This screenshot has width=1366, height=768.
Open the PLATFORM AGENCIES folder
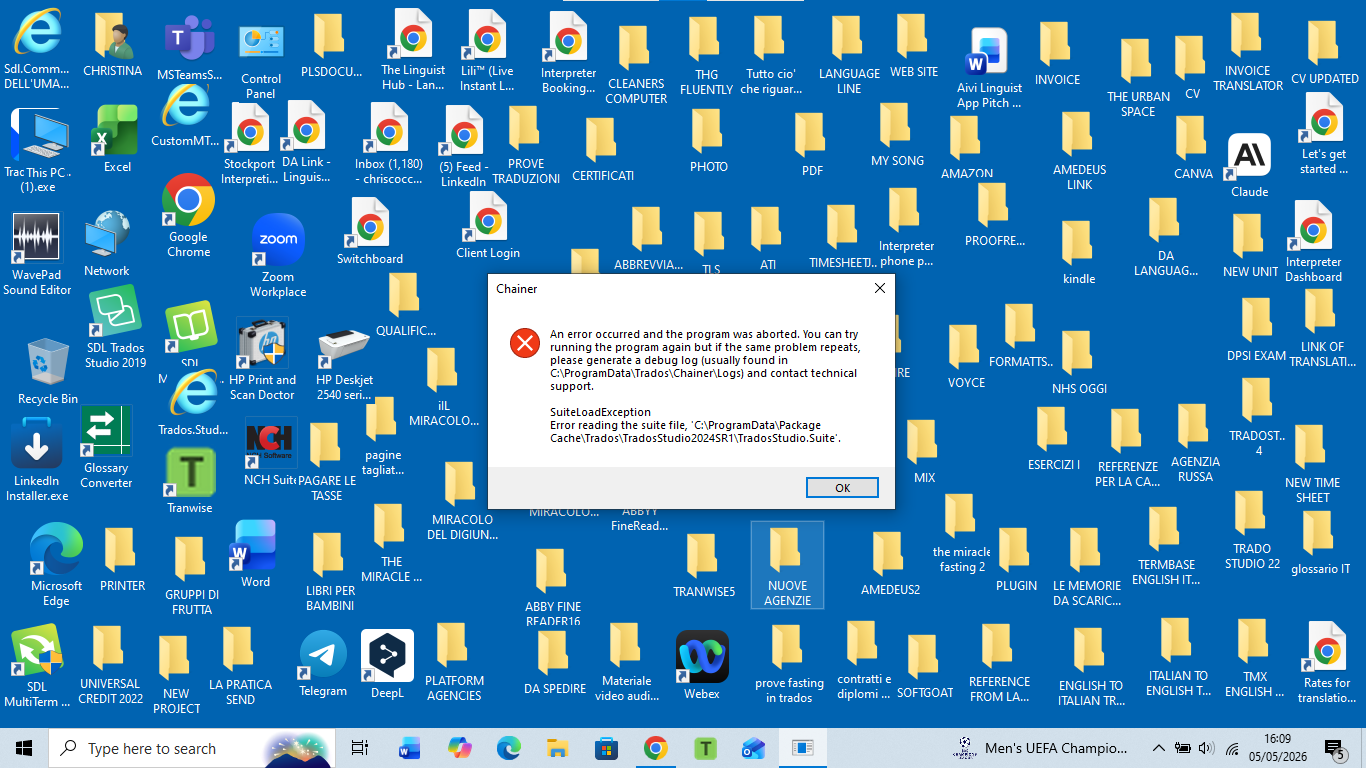[x=454, y=663]
